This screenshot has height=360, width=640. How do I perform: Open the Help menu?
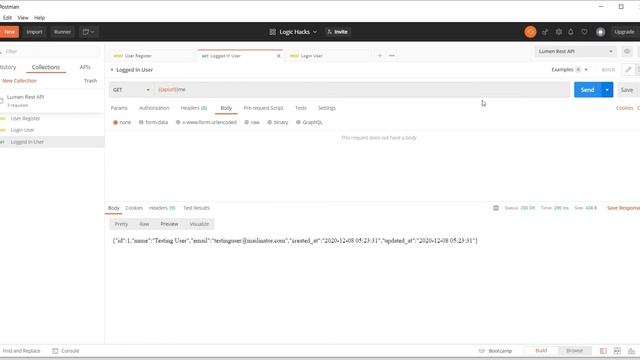click(40, 18)
